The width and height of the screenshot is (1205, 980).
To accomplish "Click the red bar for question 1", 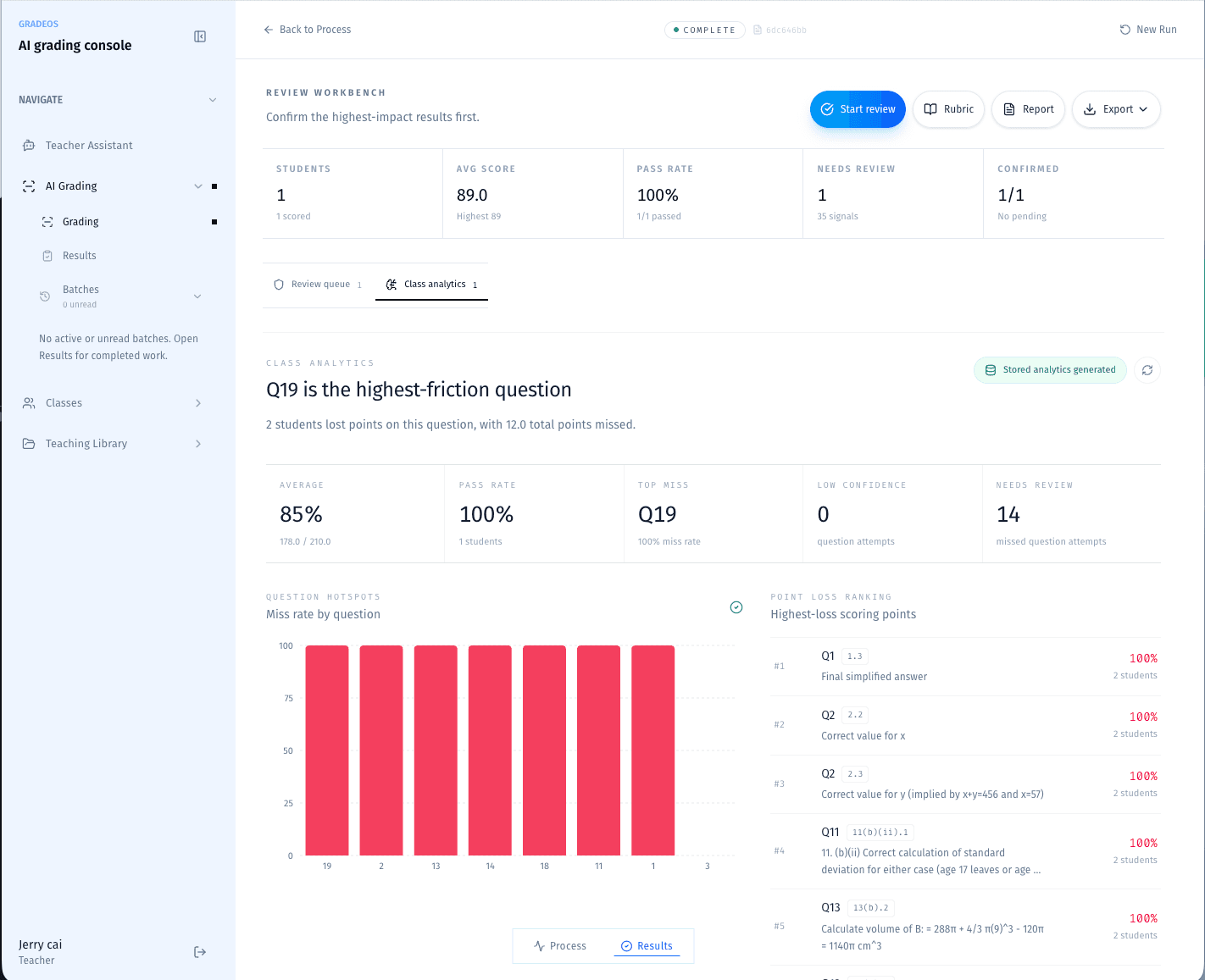I will (652, 750).
